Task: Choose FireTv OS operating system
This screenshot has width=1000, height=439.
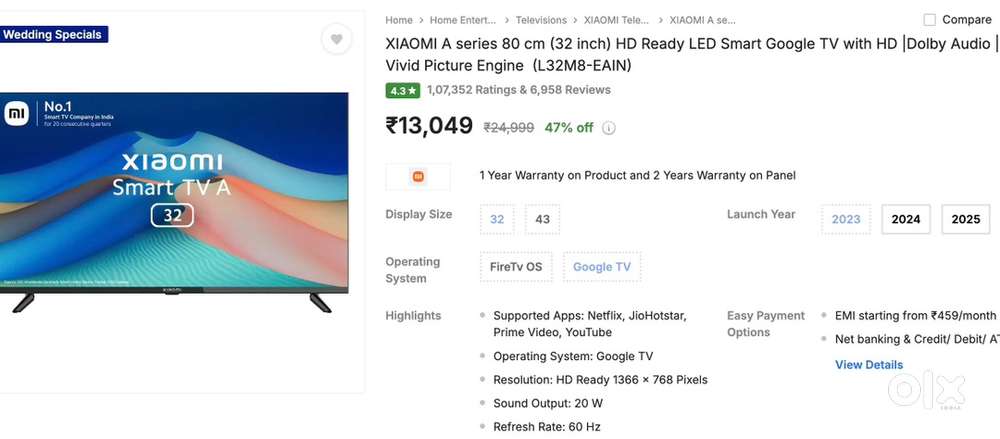Action: pyautogui.click(x=516, y=267)
